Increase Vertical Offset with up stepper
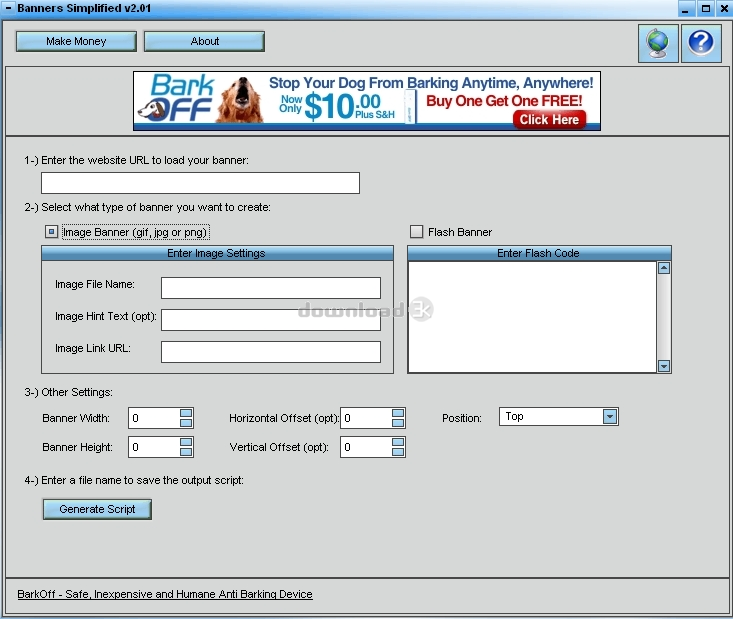The width and height of the screenshot is (733, 619). tap(398, 442)
